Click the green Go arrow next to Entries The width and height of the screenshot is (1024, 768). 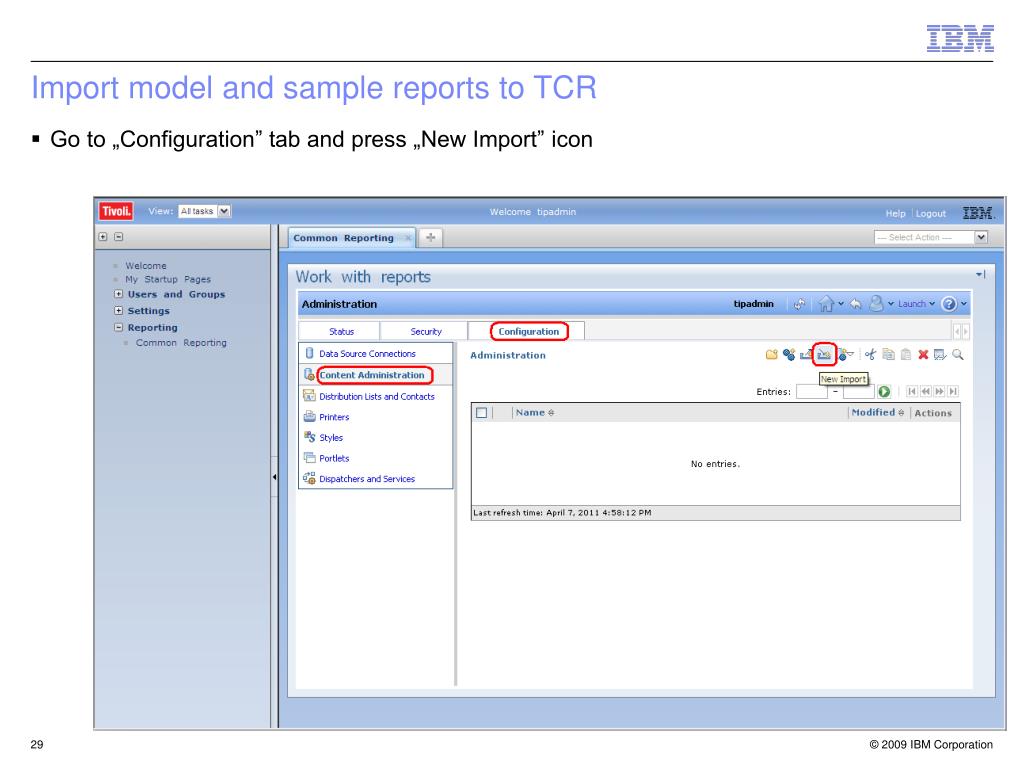884,391
